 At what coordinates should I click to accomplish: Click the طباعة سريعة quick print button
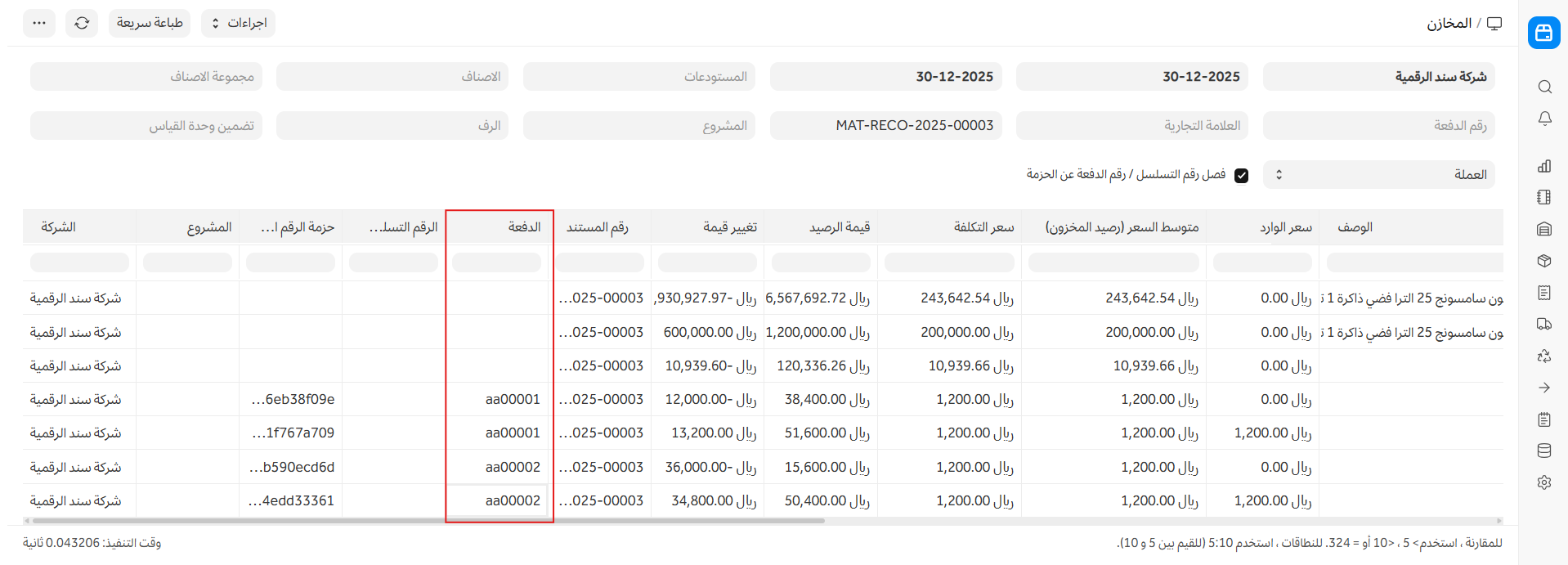150,23
